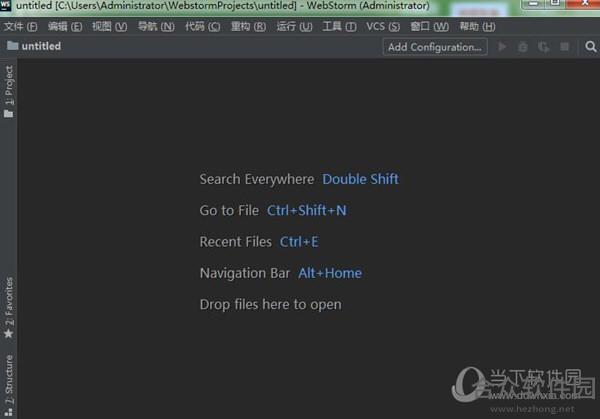Click the Recent Files label
This screenshot has width=600, height=419.
point(236,242)
